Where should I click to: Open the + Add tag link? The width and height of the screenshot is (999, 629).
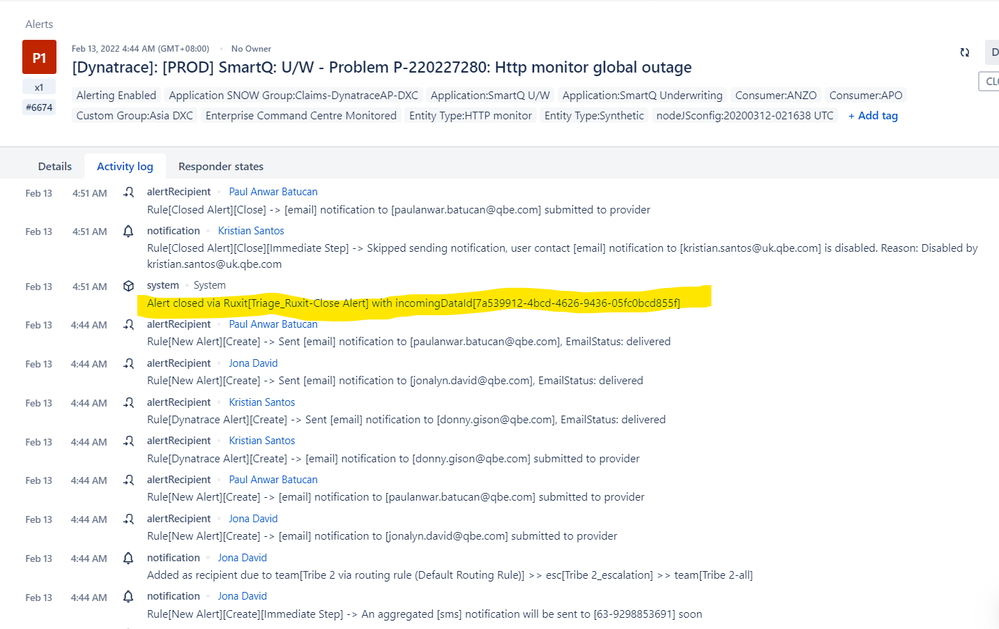(x=872, y=115)
